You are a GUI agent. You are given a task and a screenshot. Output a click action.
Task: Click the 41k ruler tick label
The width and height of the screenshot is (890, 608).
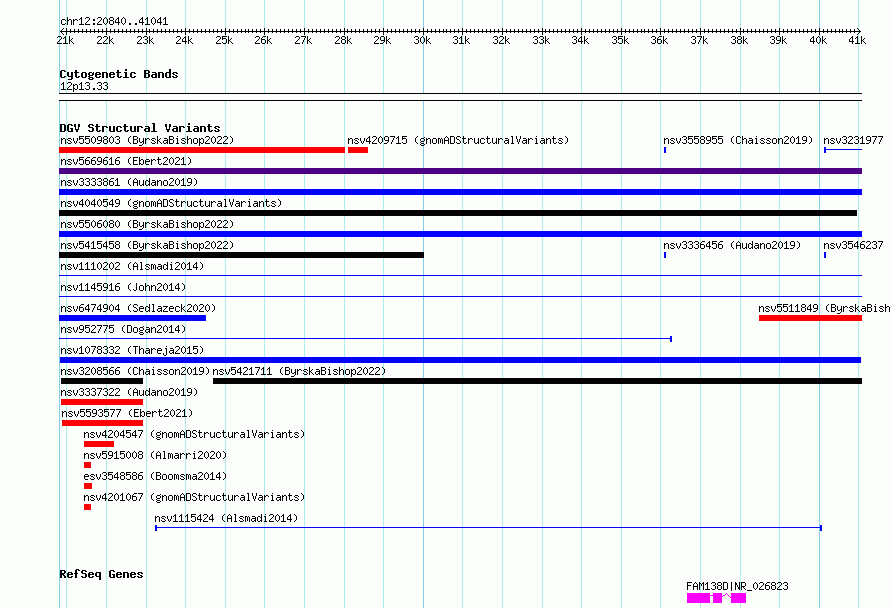[x=857, y=40]
